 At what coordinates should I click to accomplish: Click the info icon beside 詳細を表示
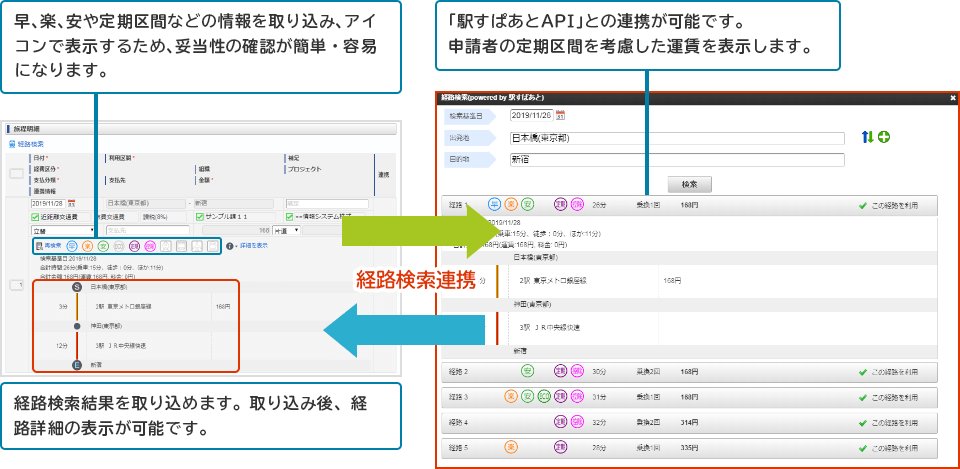pyautogui.click(x=230, y=246)
